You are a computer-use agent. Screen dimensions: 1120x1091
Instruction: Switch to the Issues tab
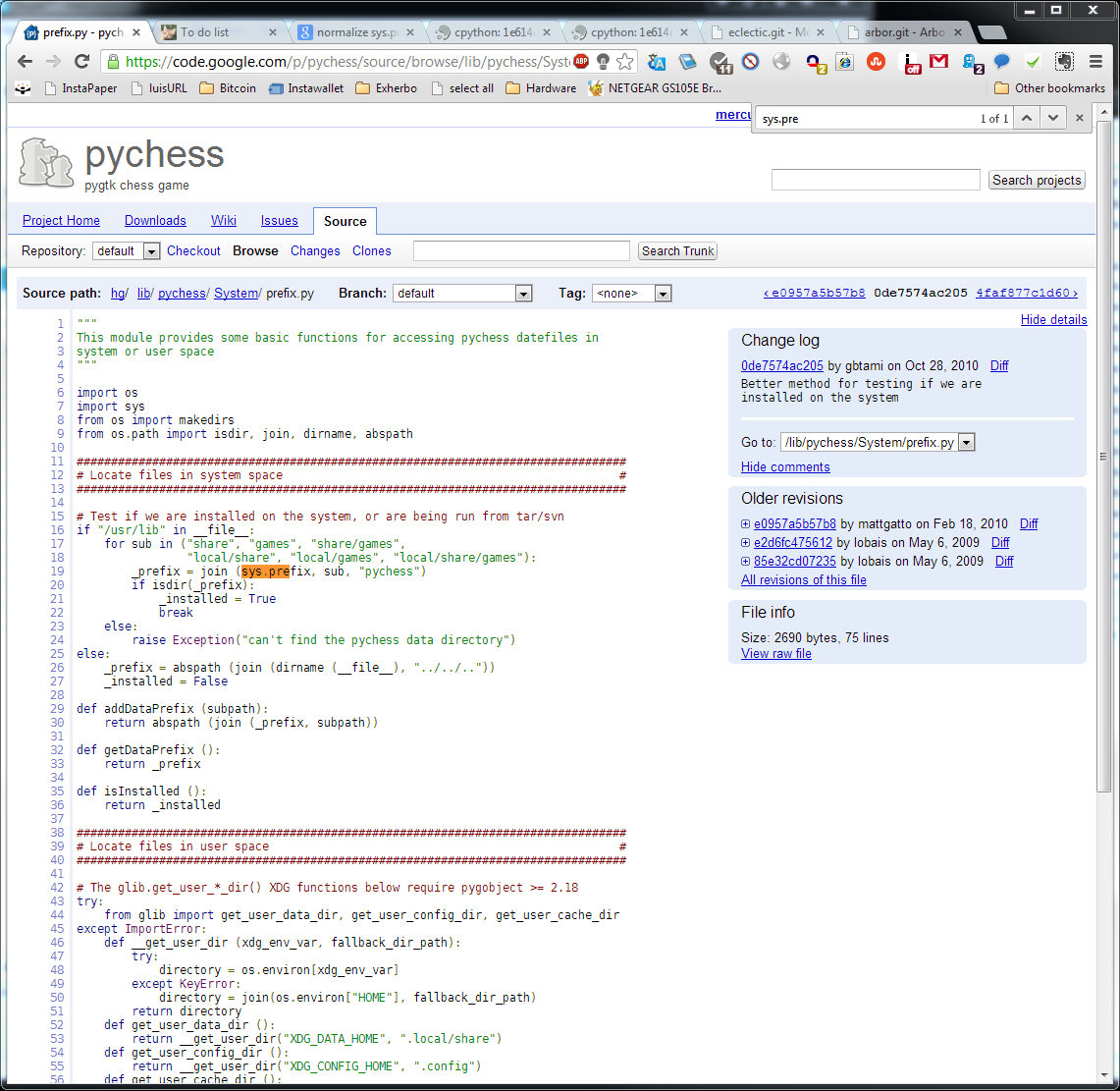279,221
